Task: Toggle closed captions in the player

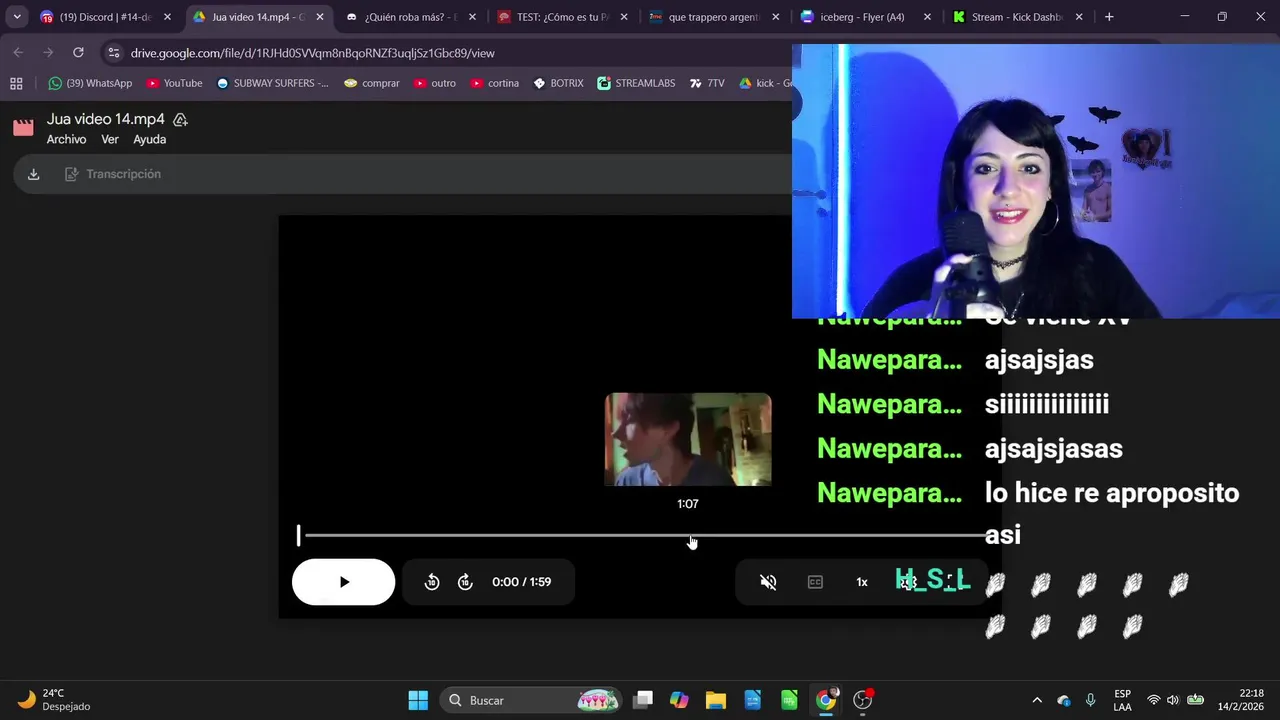Action: coord(815,582)
